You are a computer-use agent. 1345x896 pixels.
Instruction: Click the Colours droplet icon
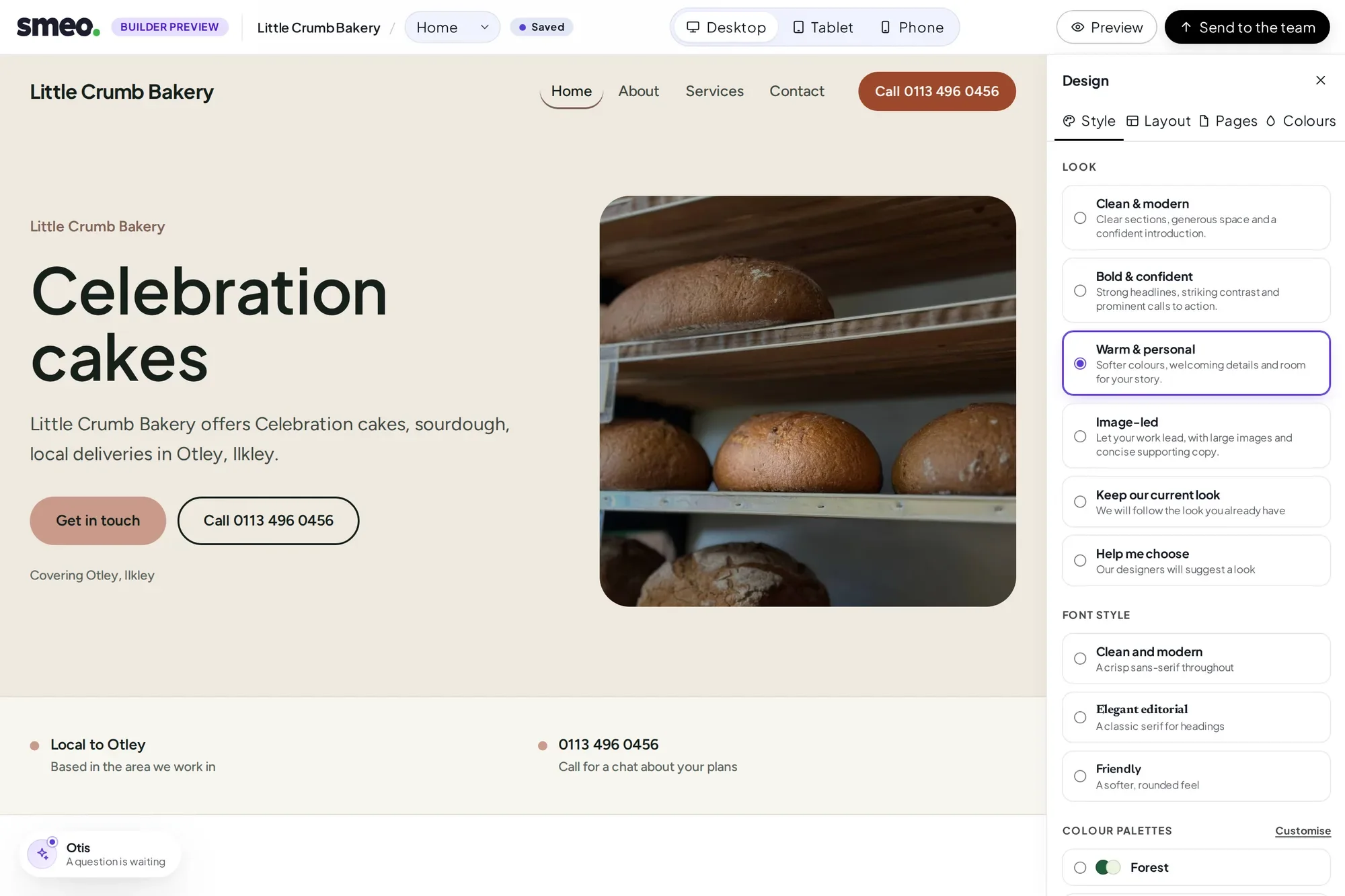tap(1270, 121)
